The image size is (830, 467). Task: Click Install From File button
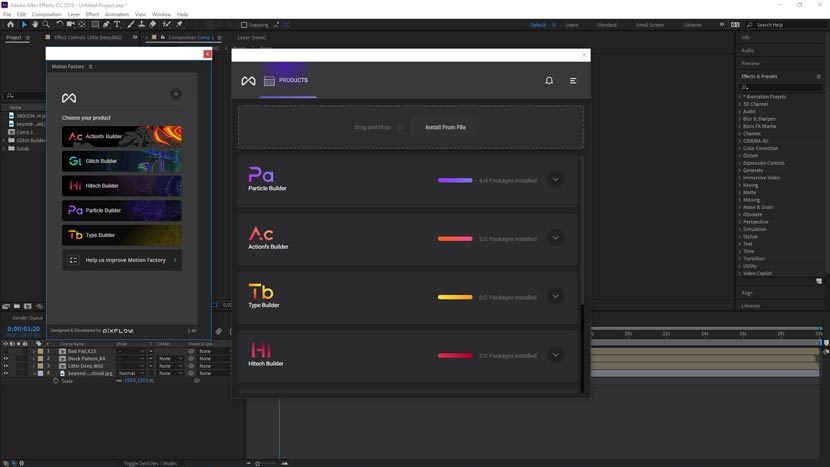tap(446, 127)
